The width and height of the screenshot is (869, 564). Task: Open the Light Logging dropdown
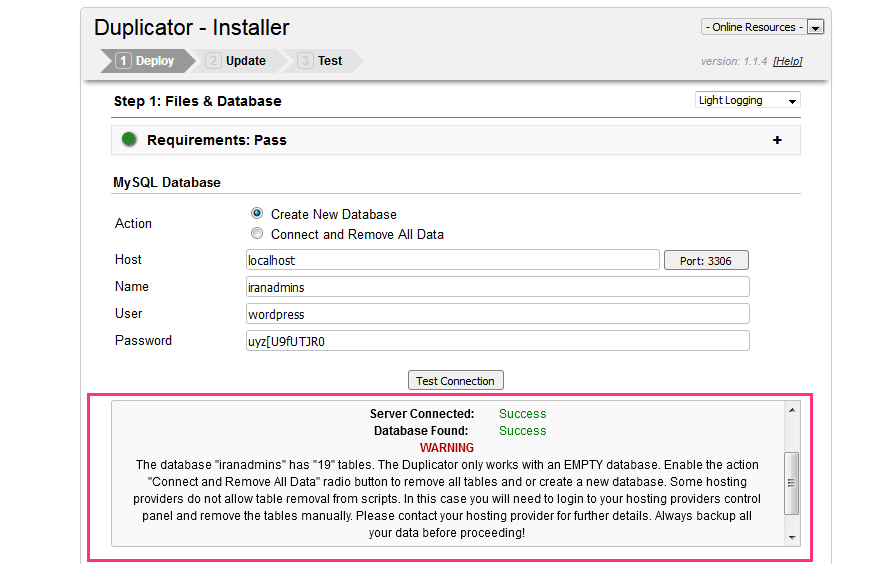pos(747,100)
